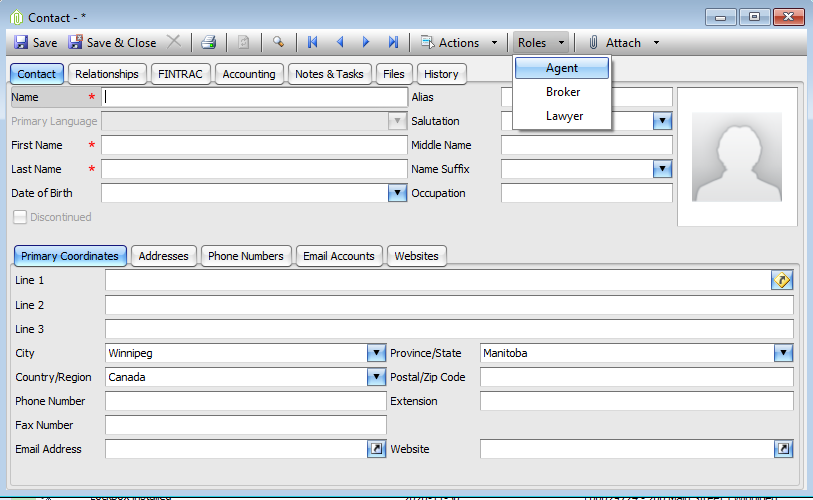Open the Phone Numbers tab
Screen dimensions: 813x500
tap(246, 256)
